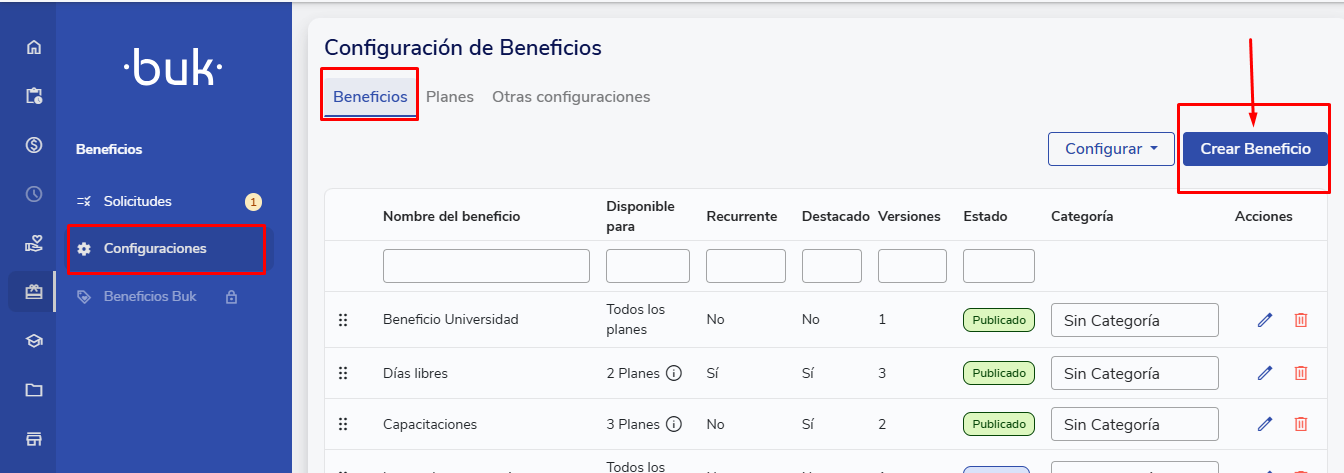This screenshot has width=1344, height=473.
Task: Open the Estado filter field
Action: click(998, 266)
